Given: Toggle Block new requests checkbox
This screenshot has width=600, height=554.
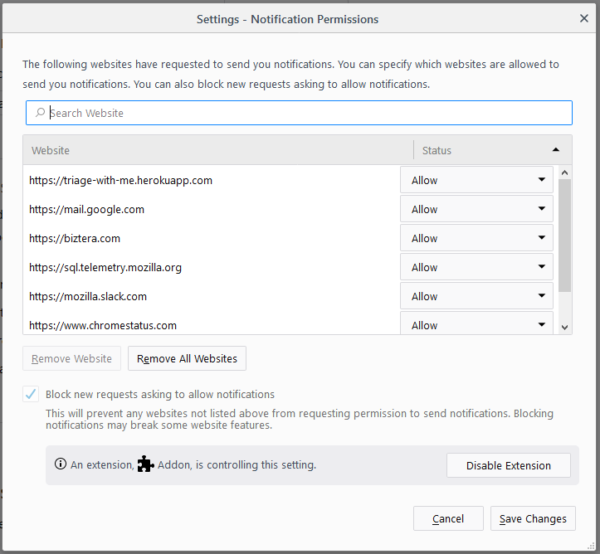Looking at the screenshot, I should (31, 394).
